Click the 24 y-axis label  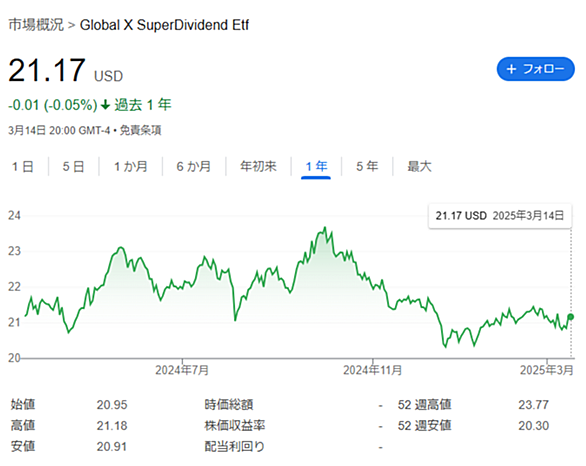[x=14, y=216]
